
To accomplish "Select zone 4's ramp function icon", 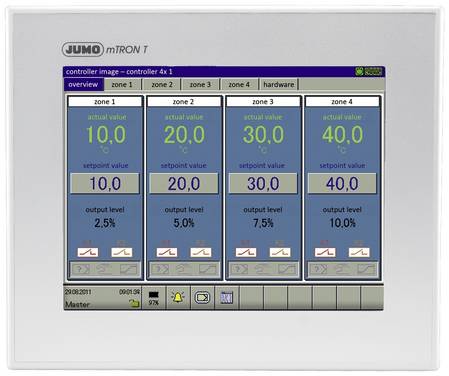I will (x=366, y=269).
